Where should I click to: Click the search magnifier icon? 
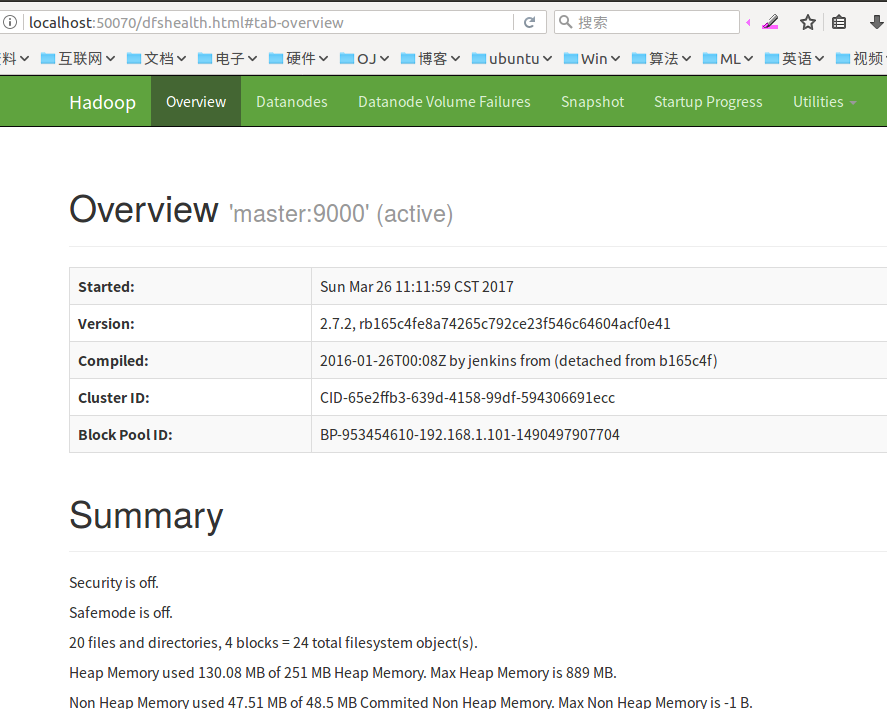pos(565,22)
